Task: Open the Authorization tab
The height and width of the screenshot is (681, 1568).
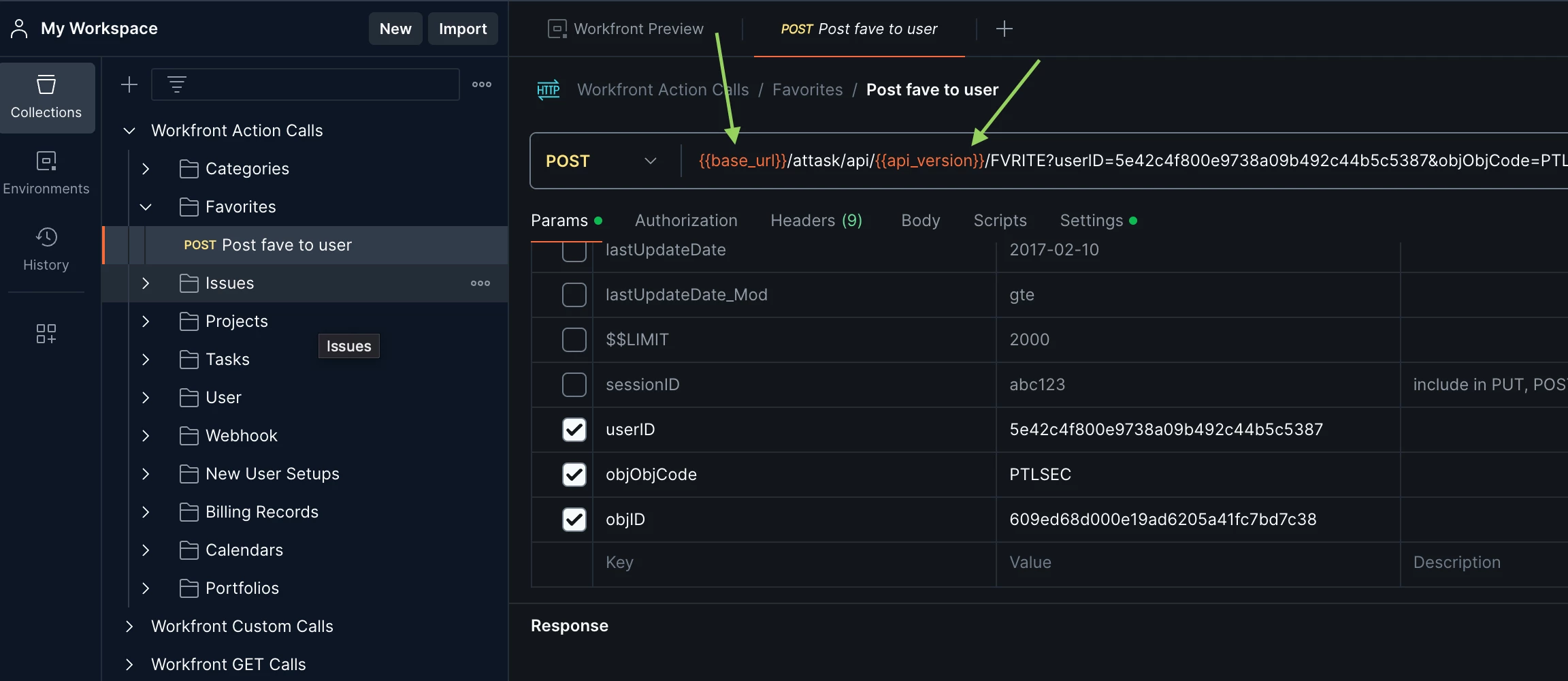Action: point(686,221)
